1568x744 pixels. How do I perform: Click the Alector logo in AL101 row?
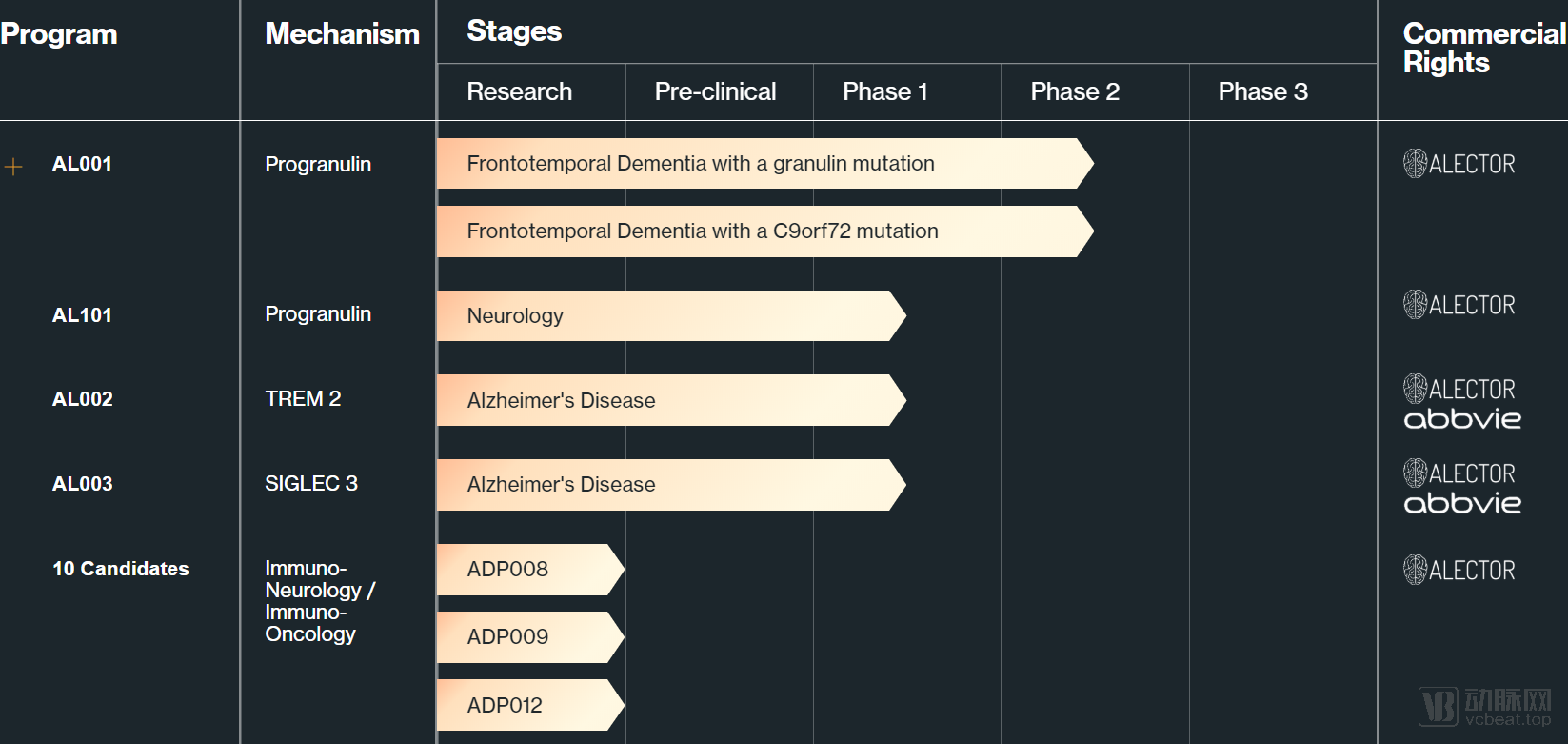click(1459, 305)
